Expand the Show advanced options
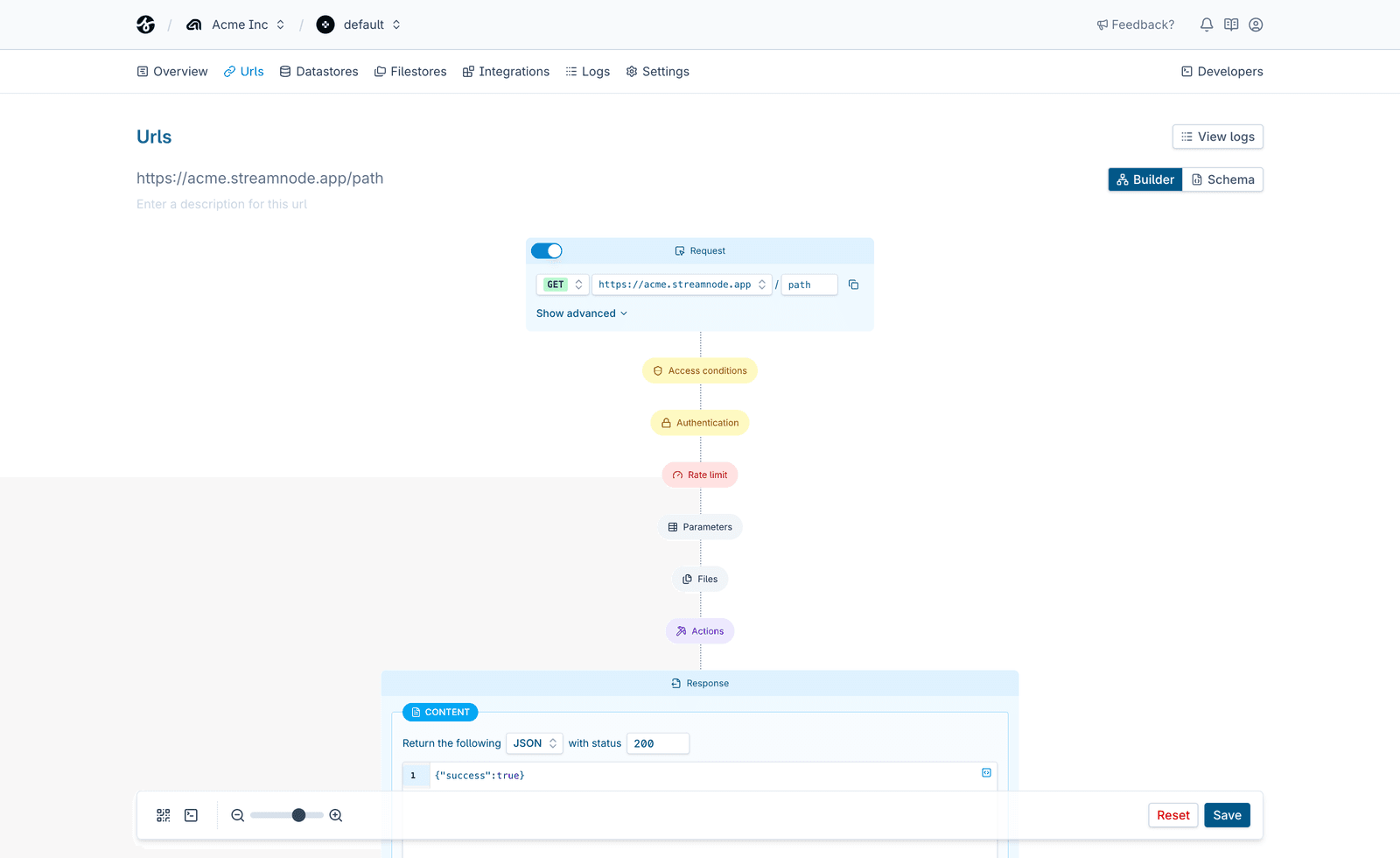Screen dimensions: 1400x858 [582, 313]
